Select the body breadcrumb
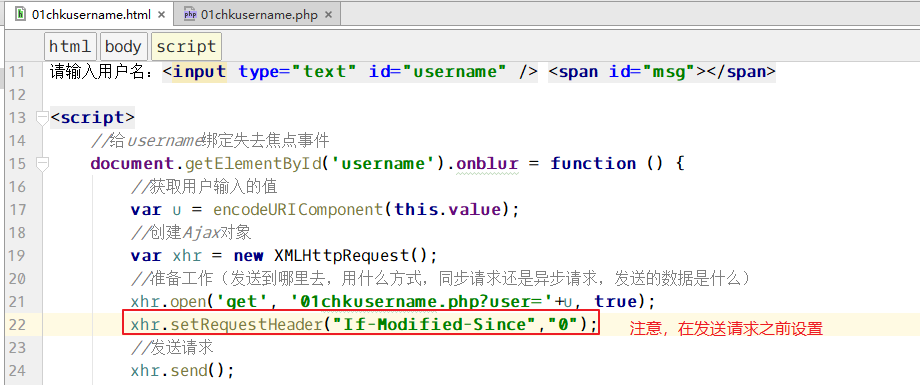The image size is (920, 385). click(x=123, y=46)
